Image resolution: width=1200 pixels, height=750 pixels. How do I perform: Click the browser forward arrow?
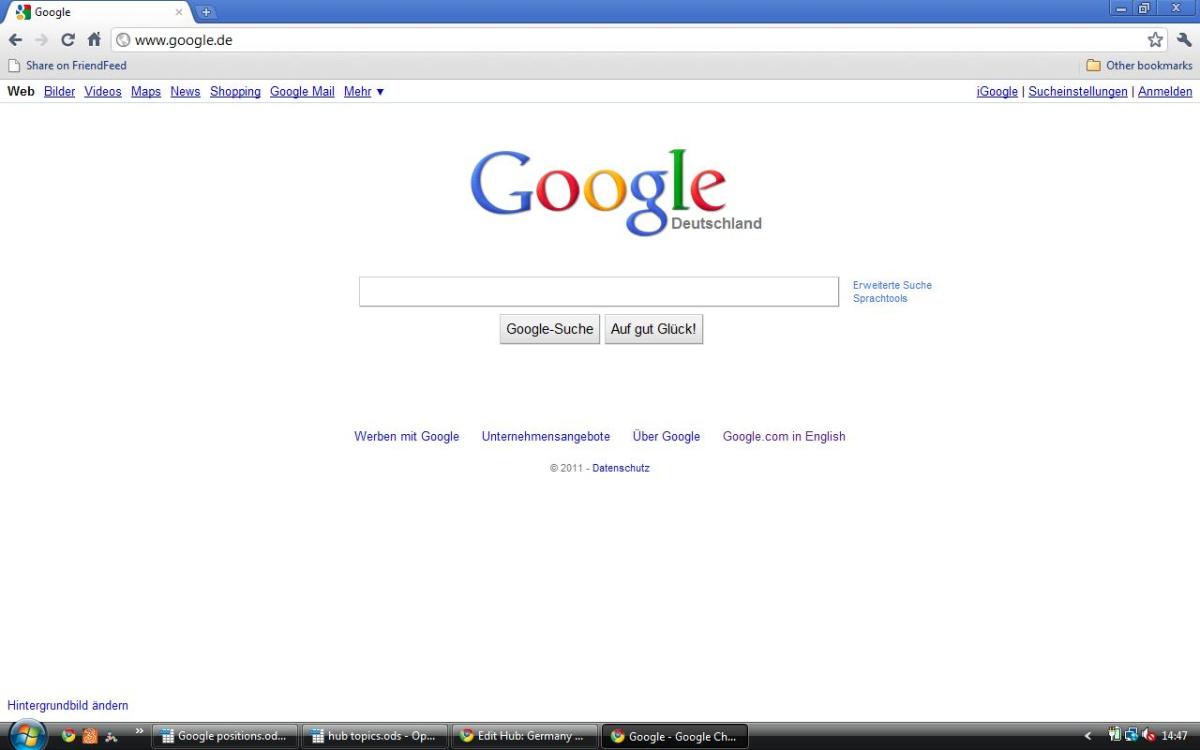tap(41, 40)
